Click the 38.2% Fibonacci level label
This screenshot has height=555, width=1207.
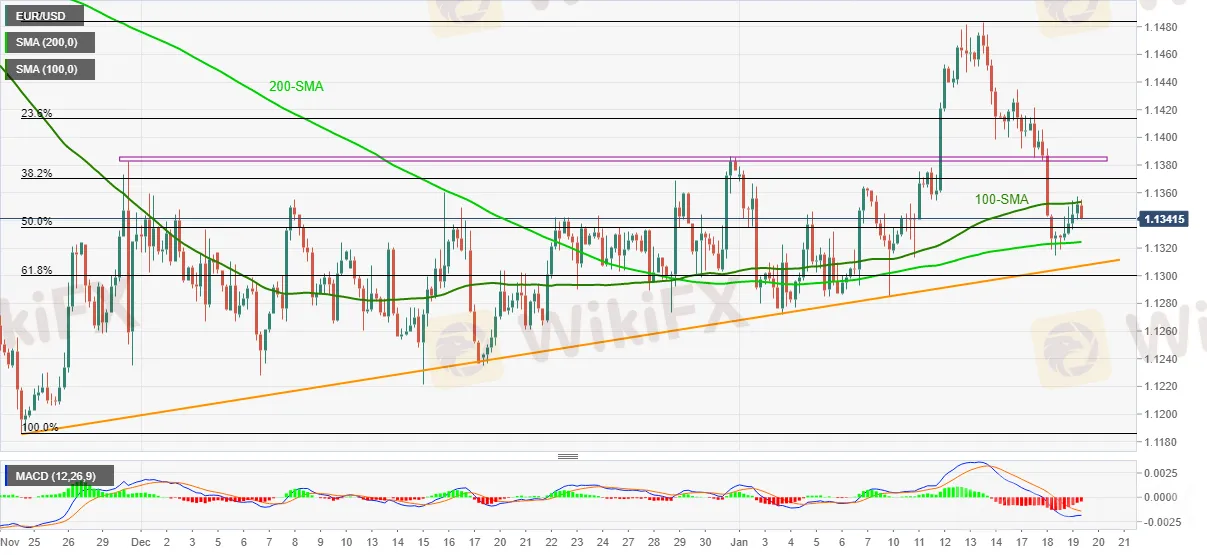click(37, 173)
